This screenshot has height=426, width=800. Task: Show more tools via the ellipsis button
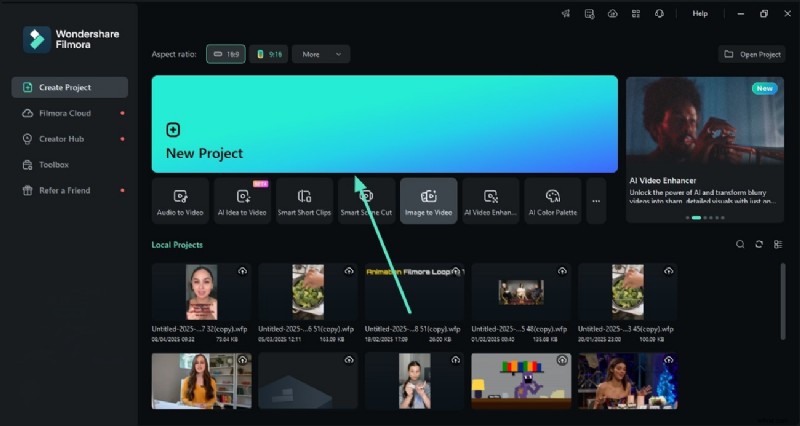(596, 201)
